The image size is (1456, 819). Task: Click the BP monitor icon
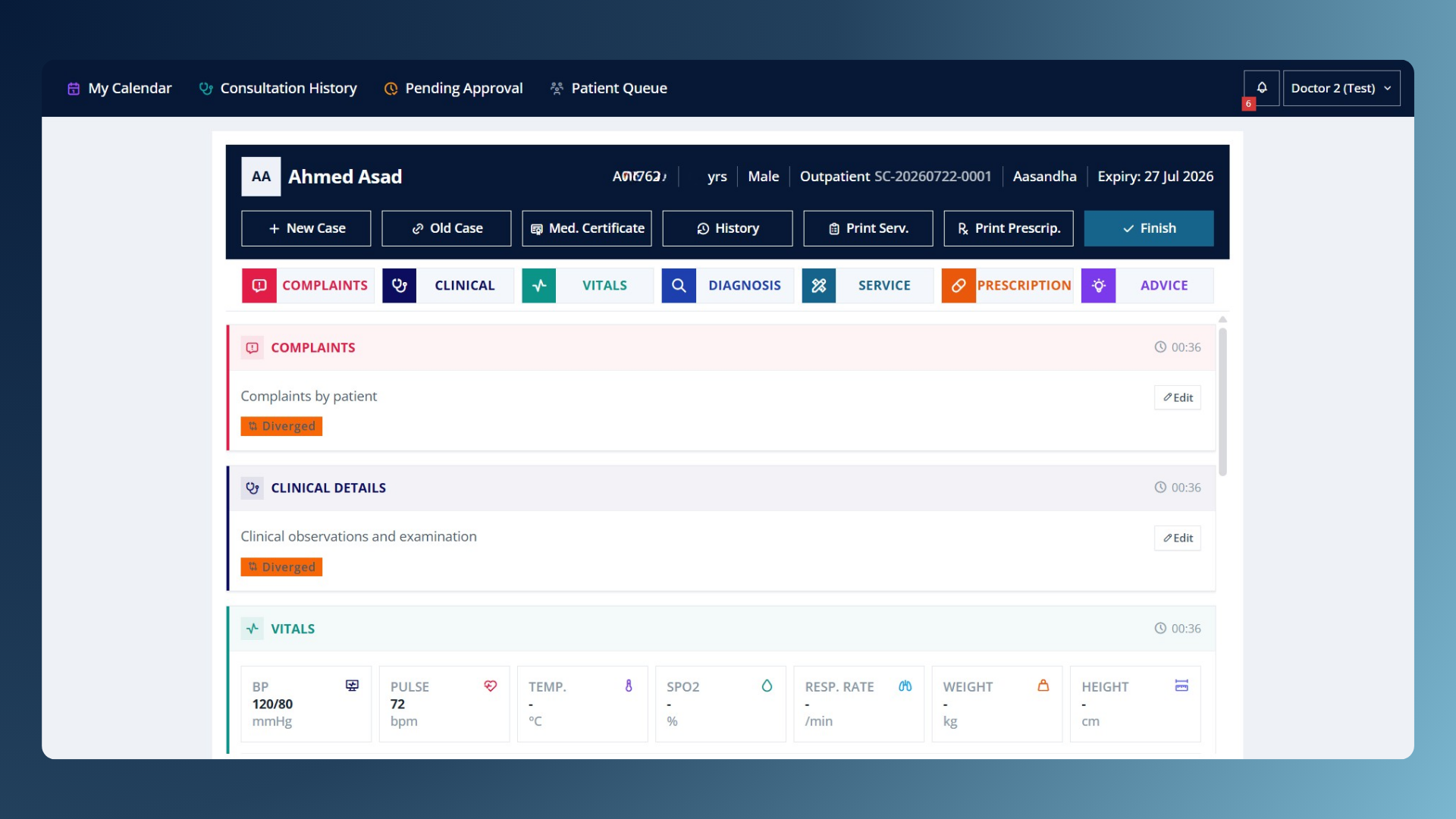(352, 686)
